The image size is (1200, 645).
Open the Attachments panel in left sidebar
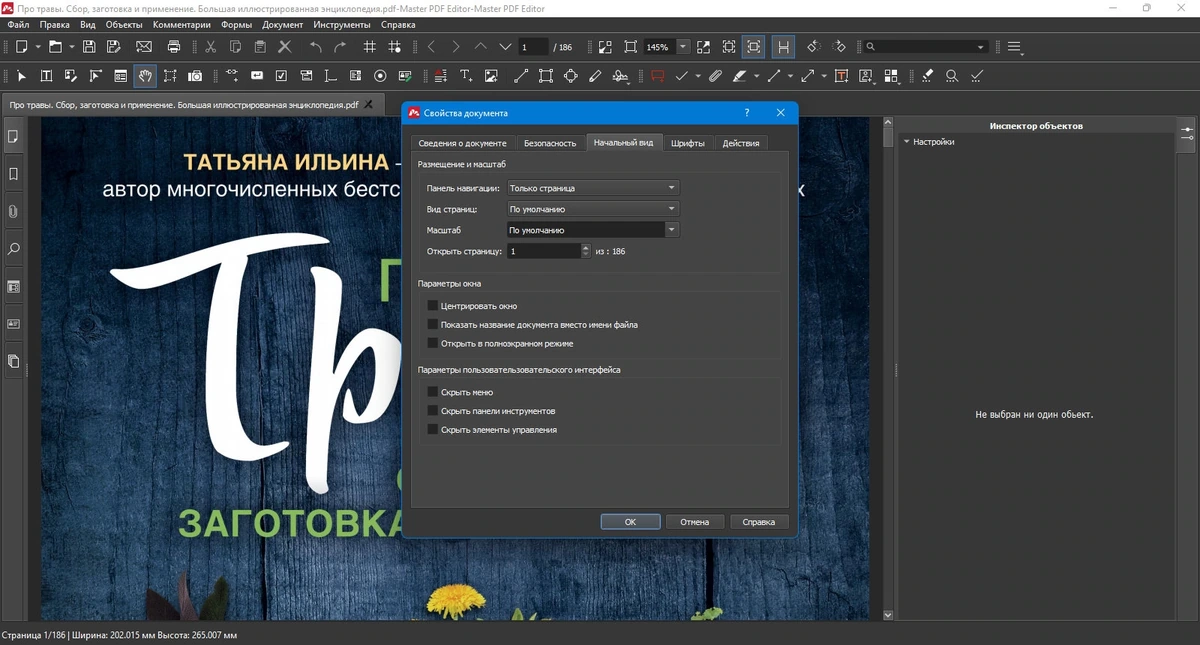point(14,211)
